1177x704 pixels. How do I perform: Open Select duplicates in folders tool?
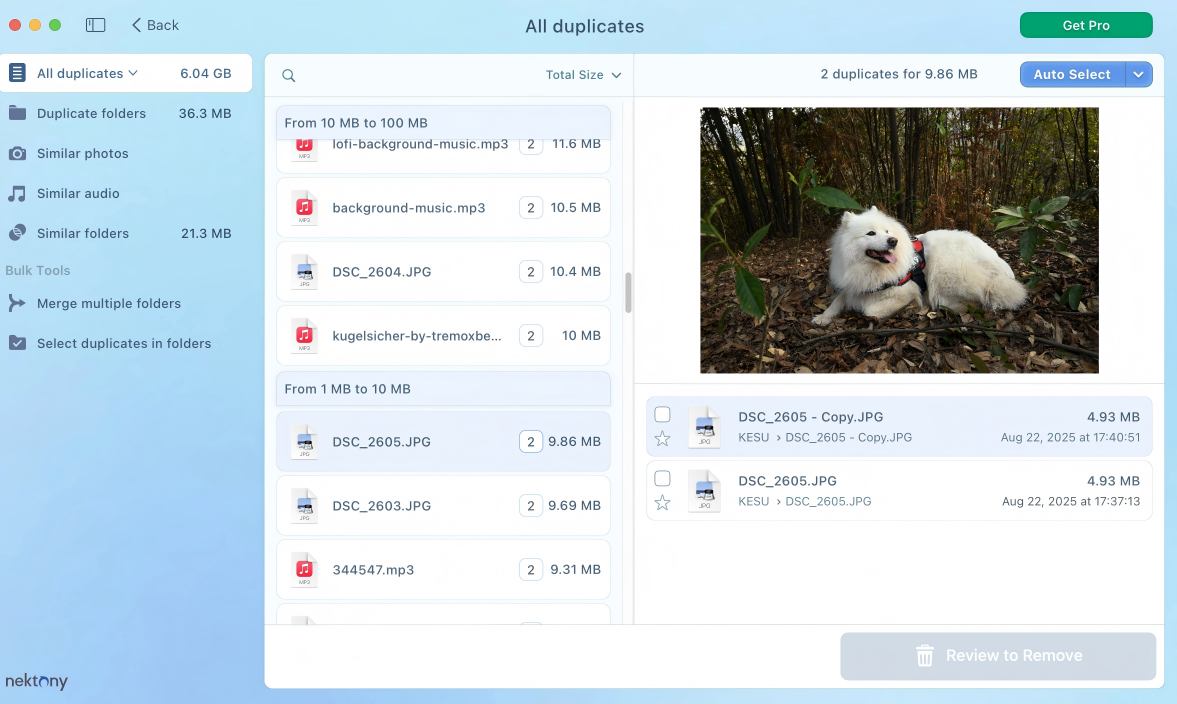(16, 343)
